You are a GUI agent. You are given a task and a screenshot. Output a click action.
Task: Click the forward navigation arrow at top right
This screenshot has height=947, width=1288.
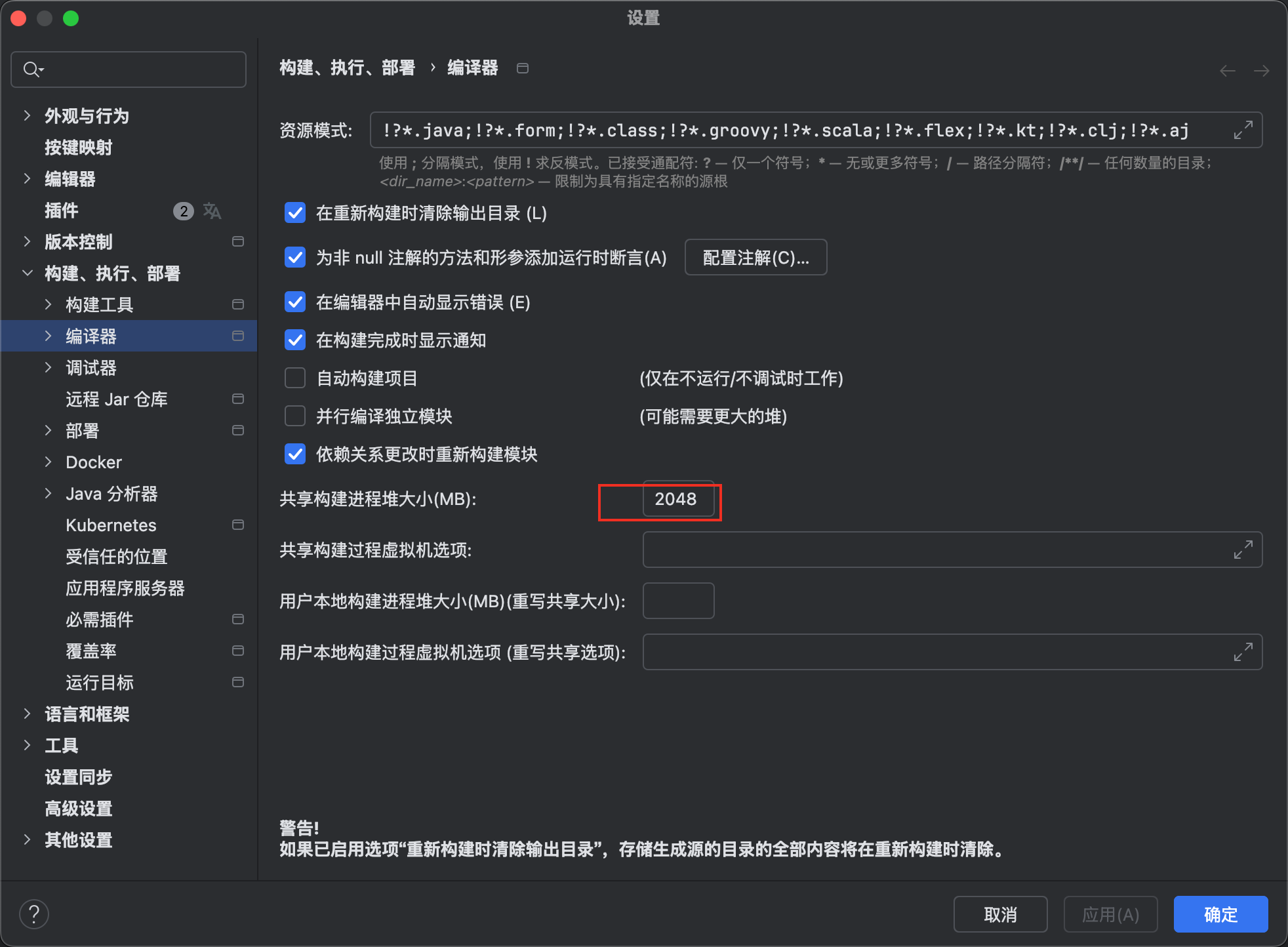(1262, 70)
